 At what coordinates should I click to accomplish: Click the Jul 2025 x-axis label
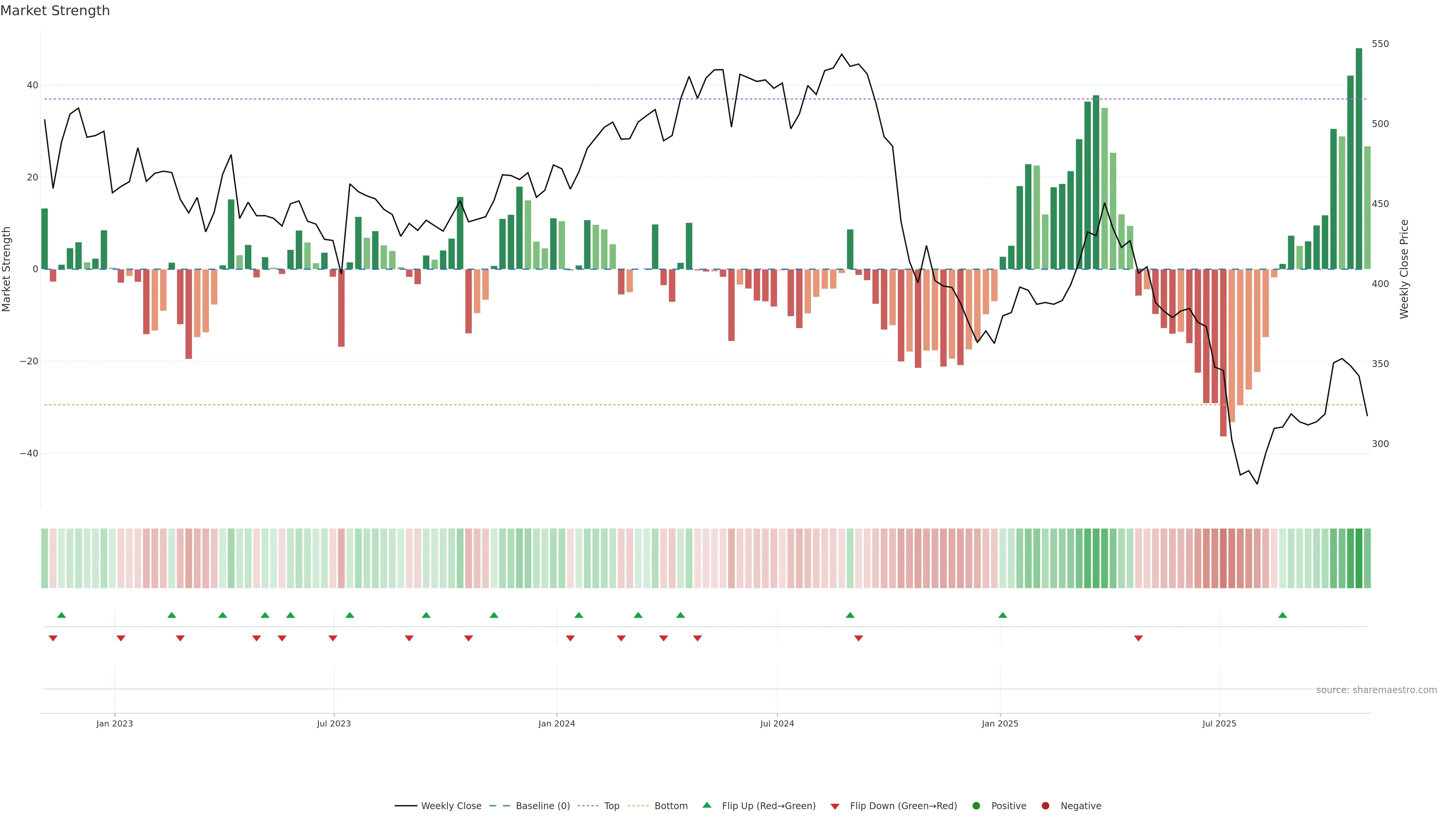(1219, 723)
